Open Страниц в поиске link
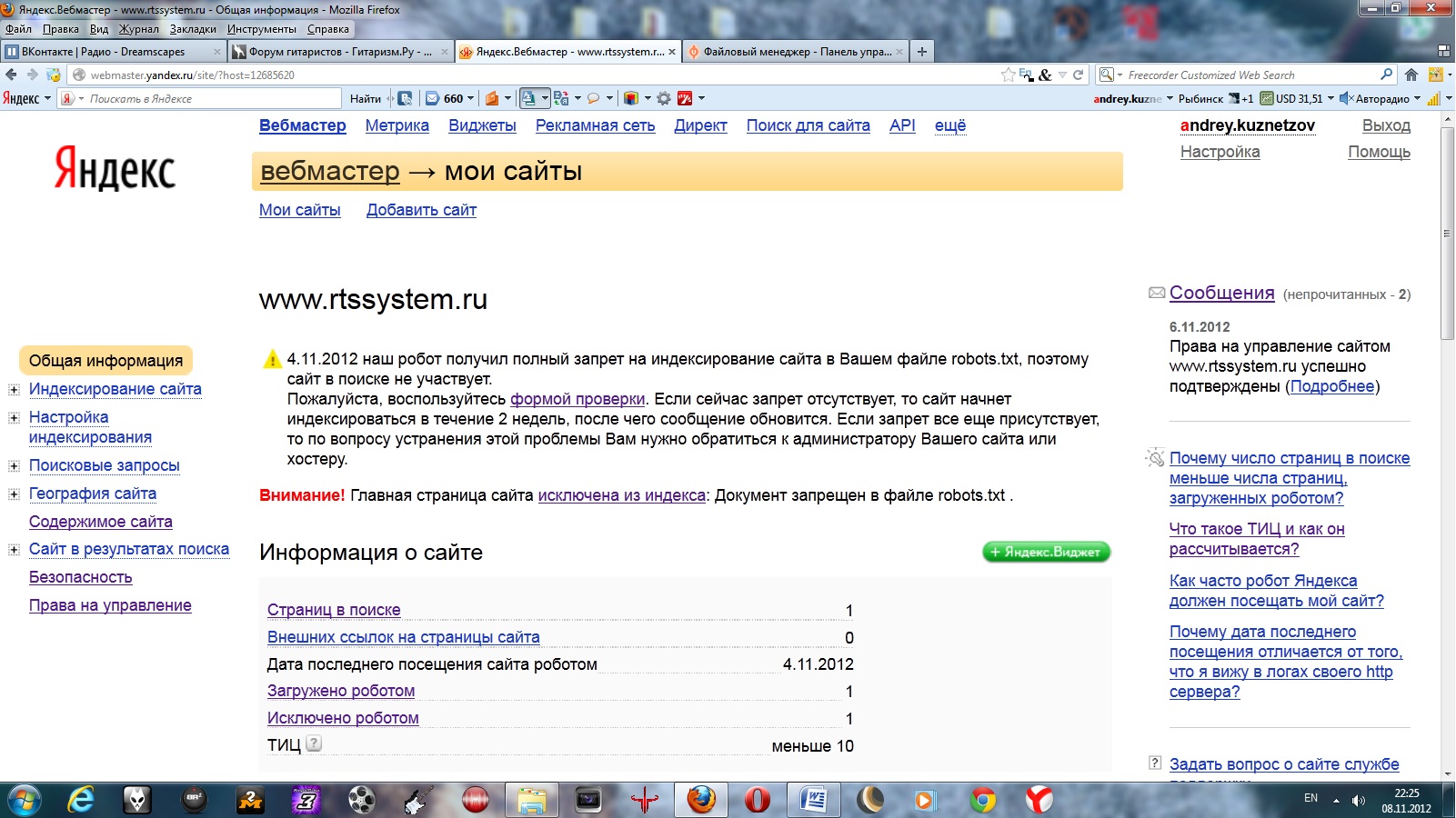This screenshot has height=818, width=1456. 334,610
